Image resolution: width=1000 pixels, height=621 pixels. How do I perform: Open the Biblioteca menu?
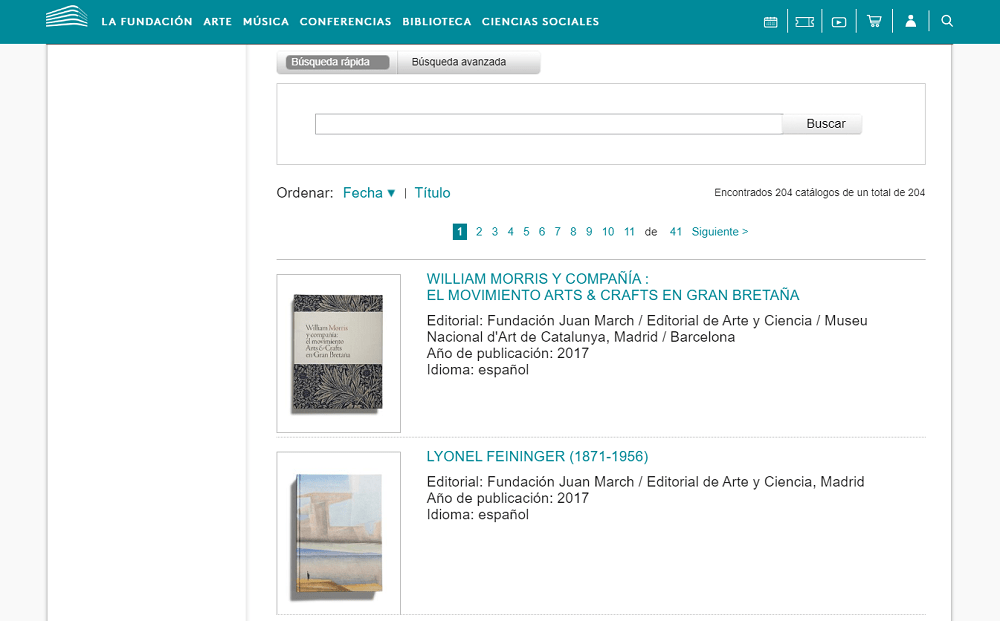437,22
